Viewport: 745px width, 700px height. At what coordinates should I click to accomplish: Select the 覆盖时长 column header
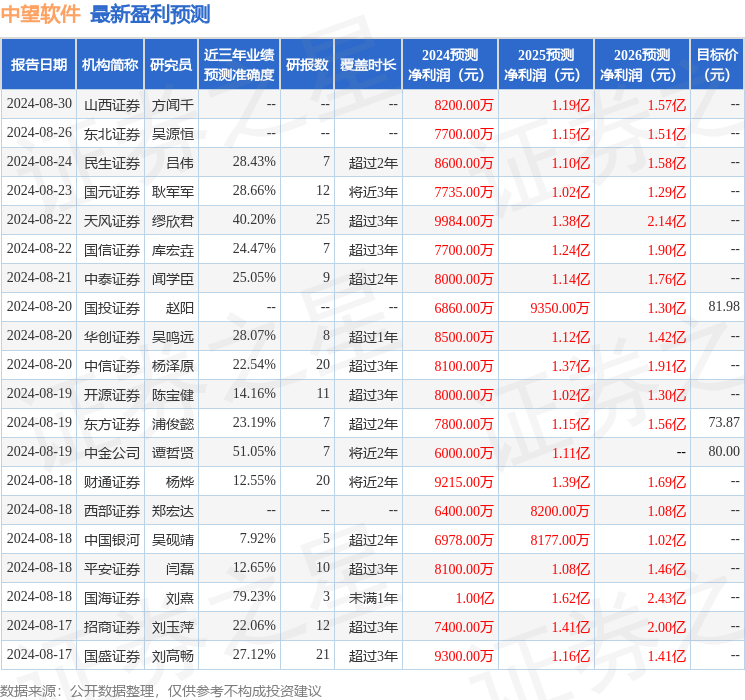(368, 65)
